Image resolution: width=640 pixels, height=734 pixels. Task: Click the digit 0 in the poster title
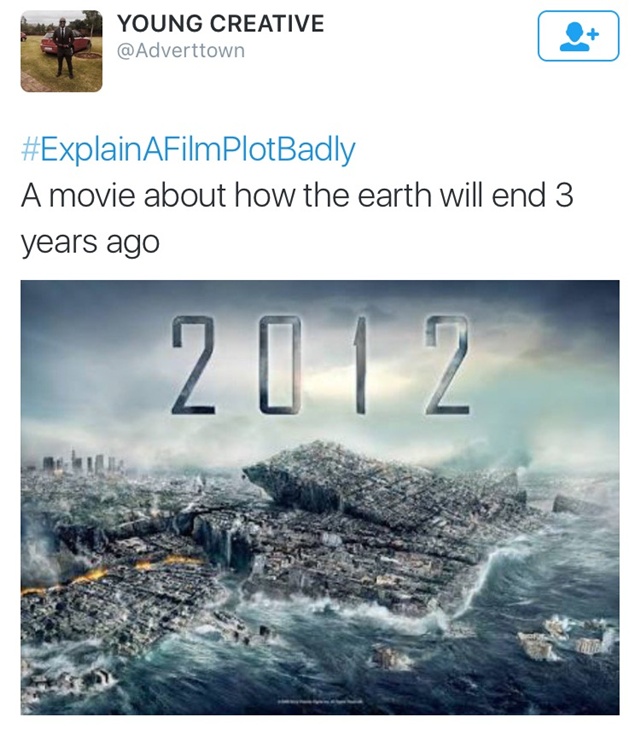pos(280,365)
